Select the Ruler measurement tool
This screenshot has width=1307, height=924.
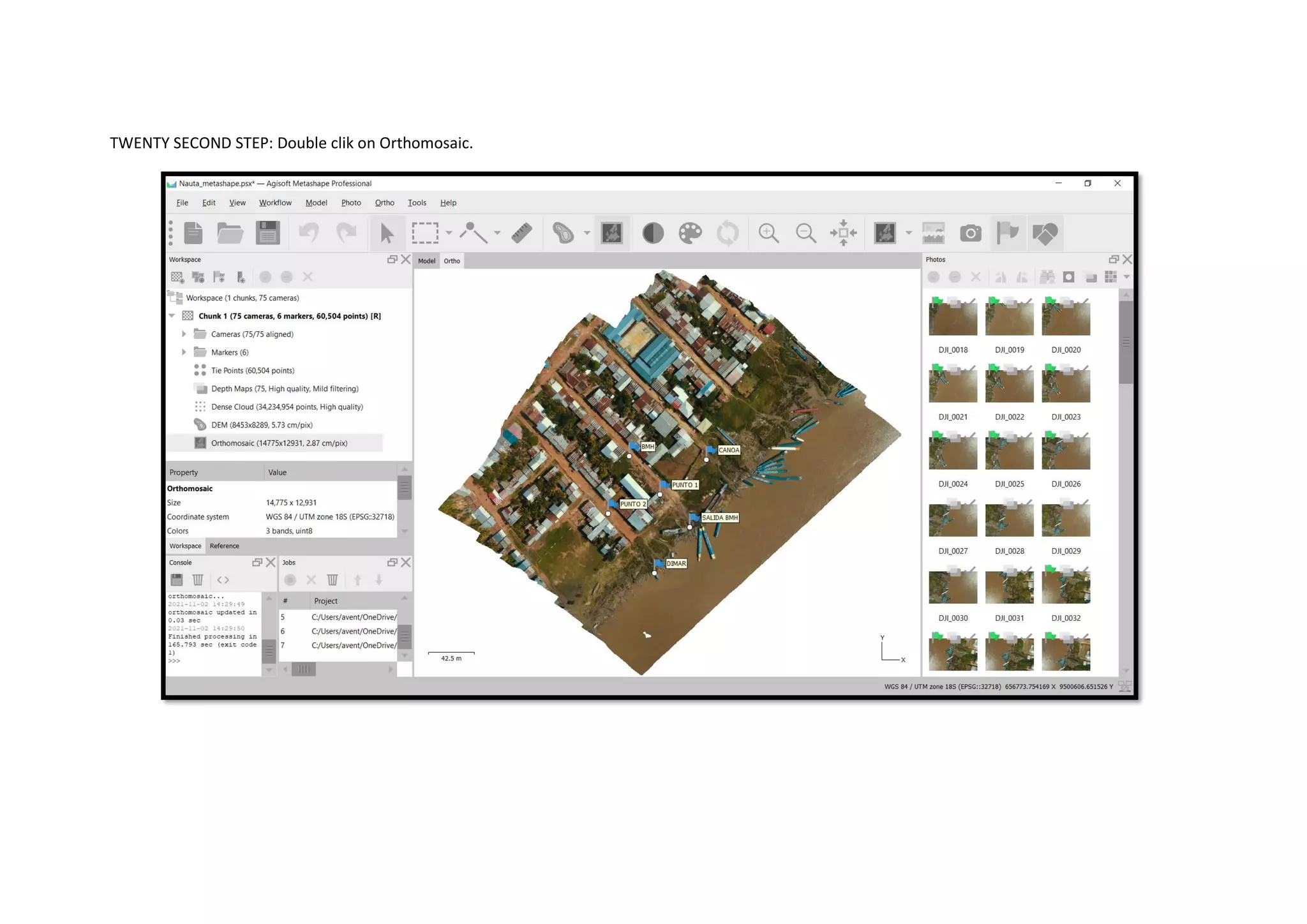click(521, 233)
